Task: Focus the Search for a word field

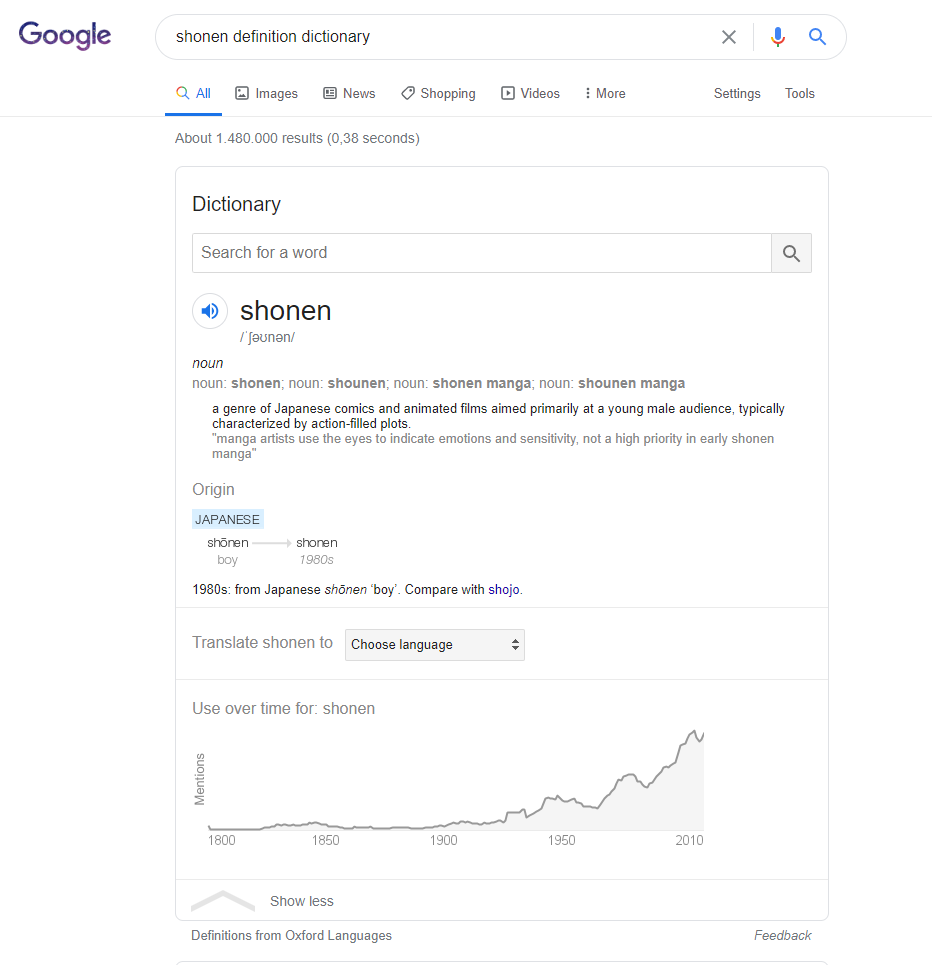Action: [x=481, y=253]
